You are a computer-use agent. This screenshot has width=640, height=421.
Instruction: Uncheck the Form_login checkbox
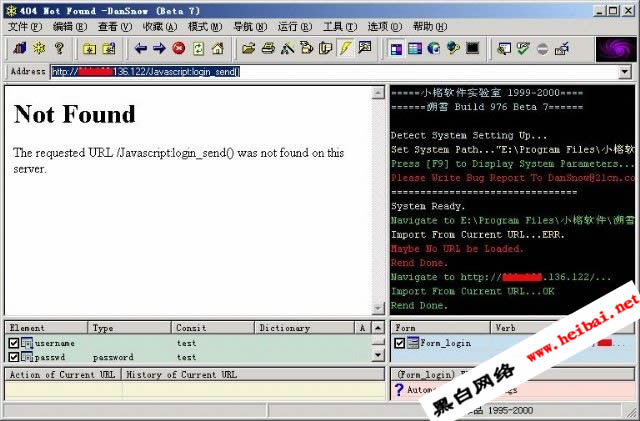(x=400, y=343)
